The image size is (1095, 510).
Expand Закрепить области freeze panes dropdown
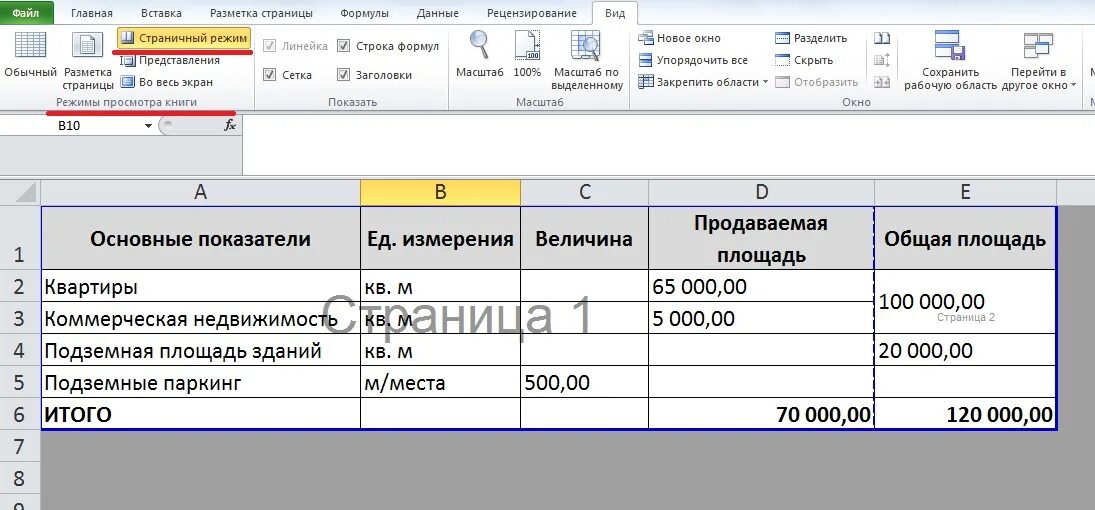pyautogui.click(x=765, y=82)
